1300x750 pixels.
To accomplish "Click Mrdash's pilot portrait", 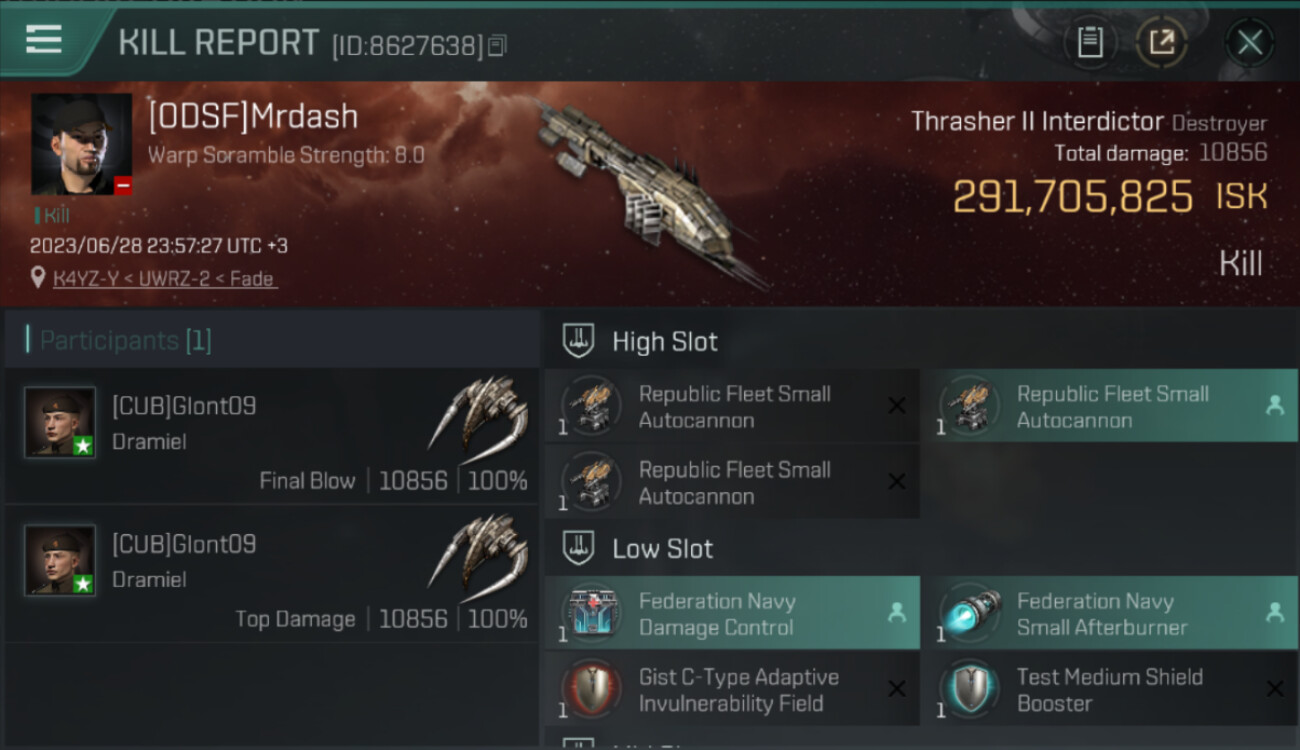I will [x=81, y=144].
